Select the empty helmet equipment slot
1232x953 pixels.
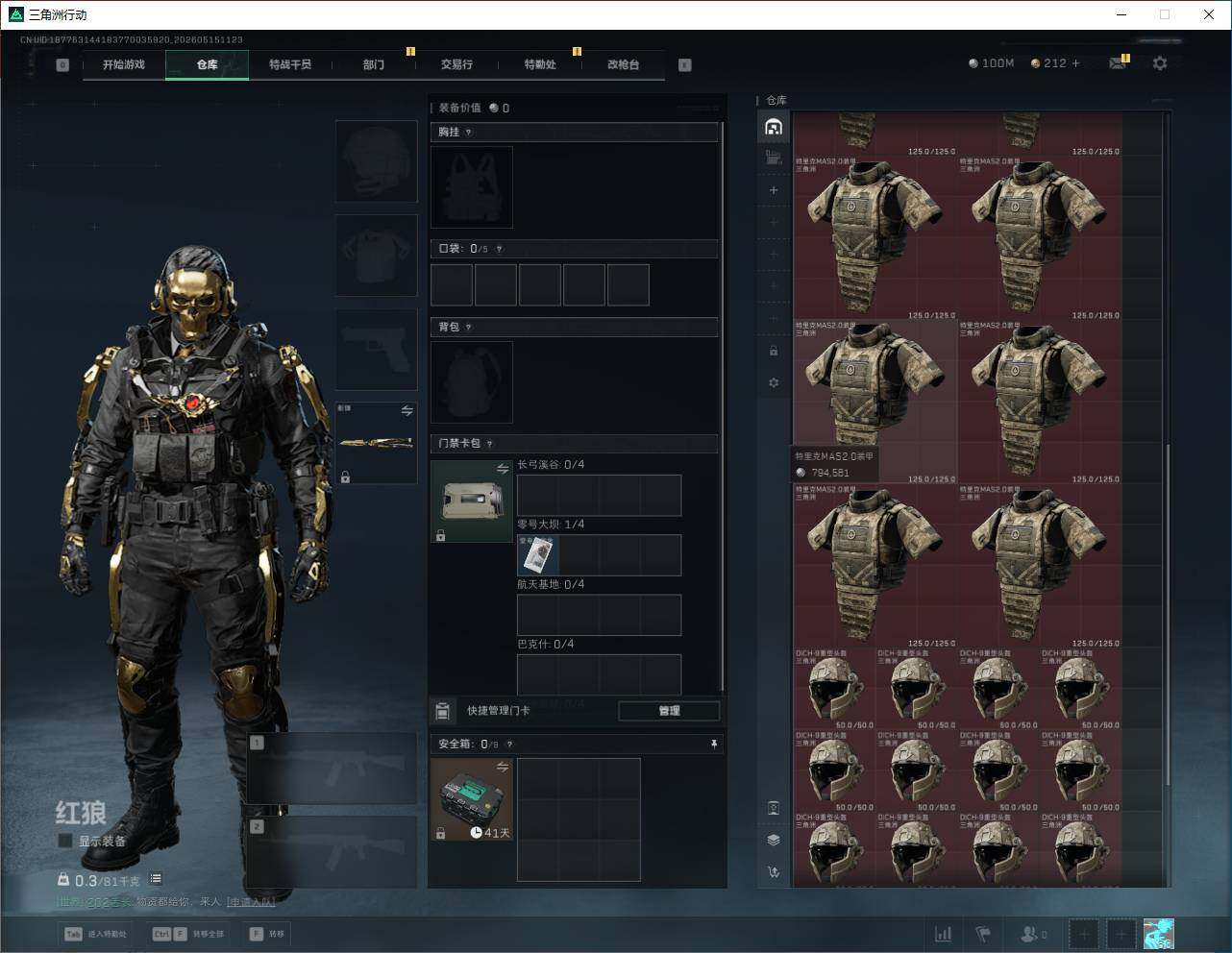pos(376,160)
